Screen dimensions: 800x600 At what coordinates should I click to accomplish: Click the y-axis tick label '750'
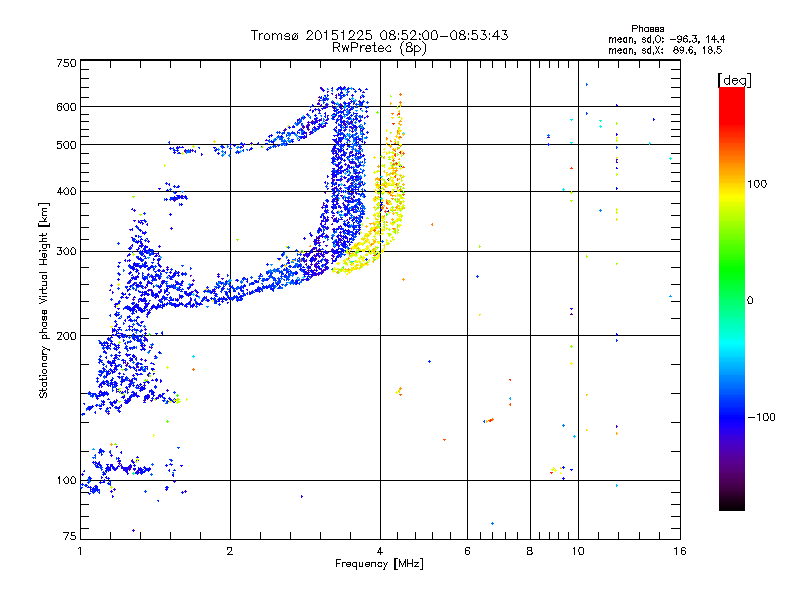point(66,63)
